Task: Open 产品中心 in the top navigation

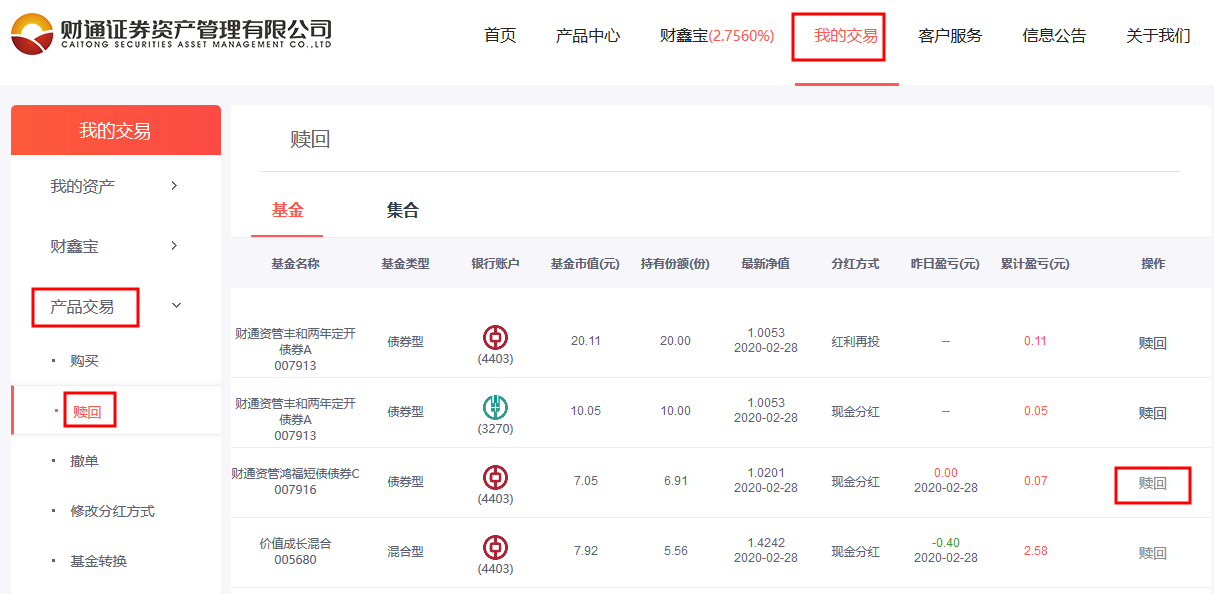Action: coord(588,36)
